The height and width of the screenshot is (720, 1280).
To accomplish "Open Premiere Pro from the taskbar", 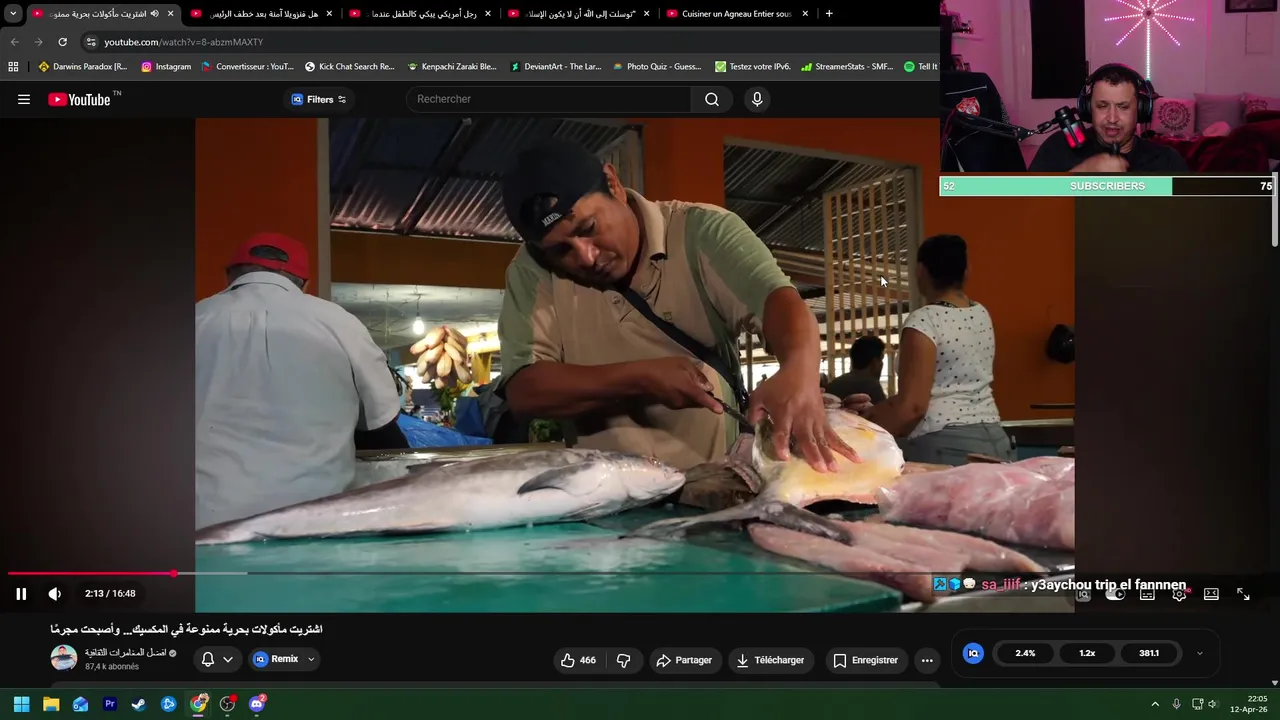I will (110, 704).
